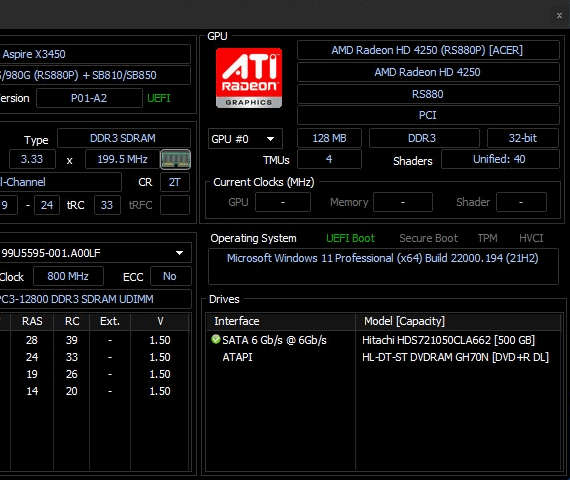This screenshot has height=480, width=570.
Task: Click the ATI Radeon Graphics logo
Action: click(249, 78)
